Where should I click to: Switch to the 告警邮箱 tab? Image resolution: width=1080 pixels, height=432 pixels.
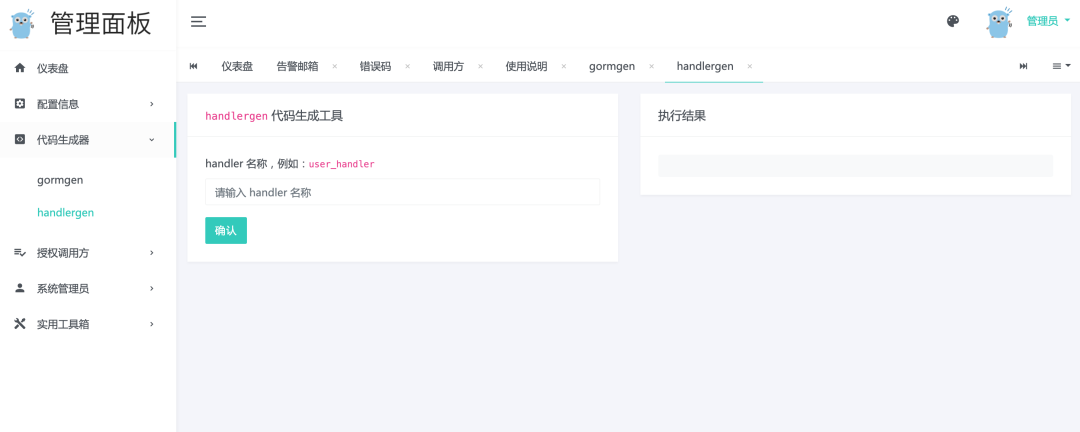tap(297, 66)
